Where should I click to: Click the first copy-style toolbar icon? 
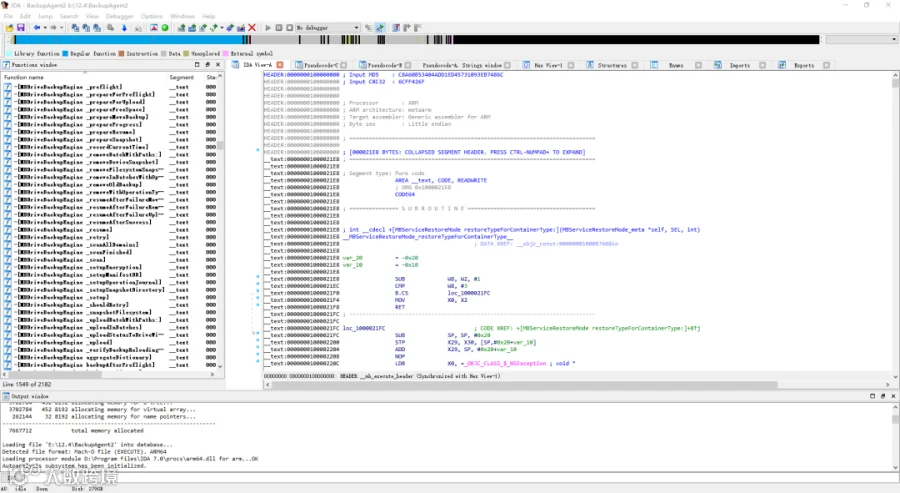click(75, 28)
